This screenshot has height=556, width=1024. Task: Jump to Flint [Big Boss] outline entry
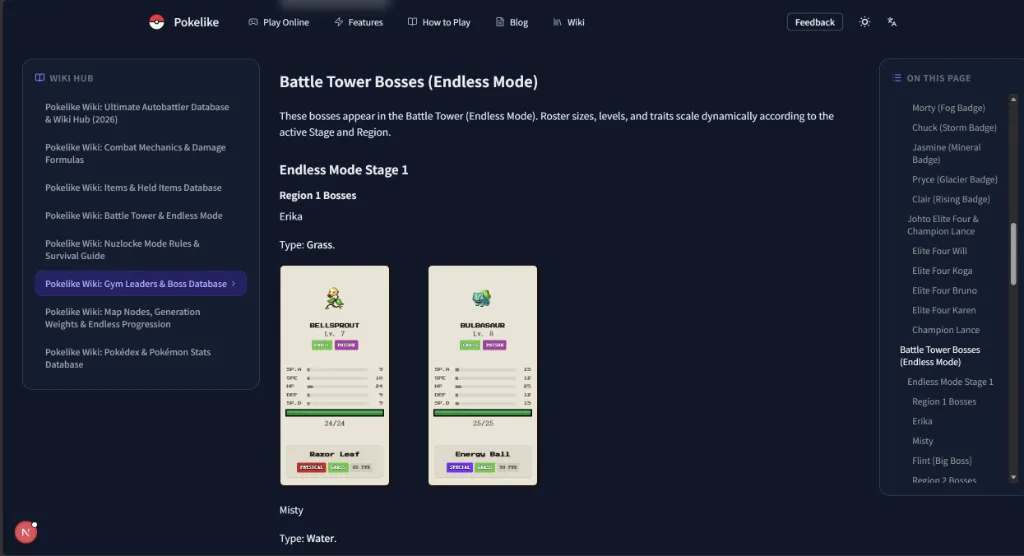pyautogui.click(x=942, y=461)
